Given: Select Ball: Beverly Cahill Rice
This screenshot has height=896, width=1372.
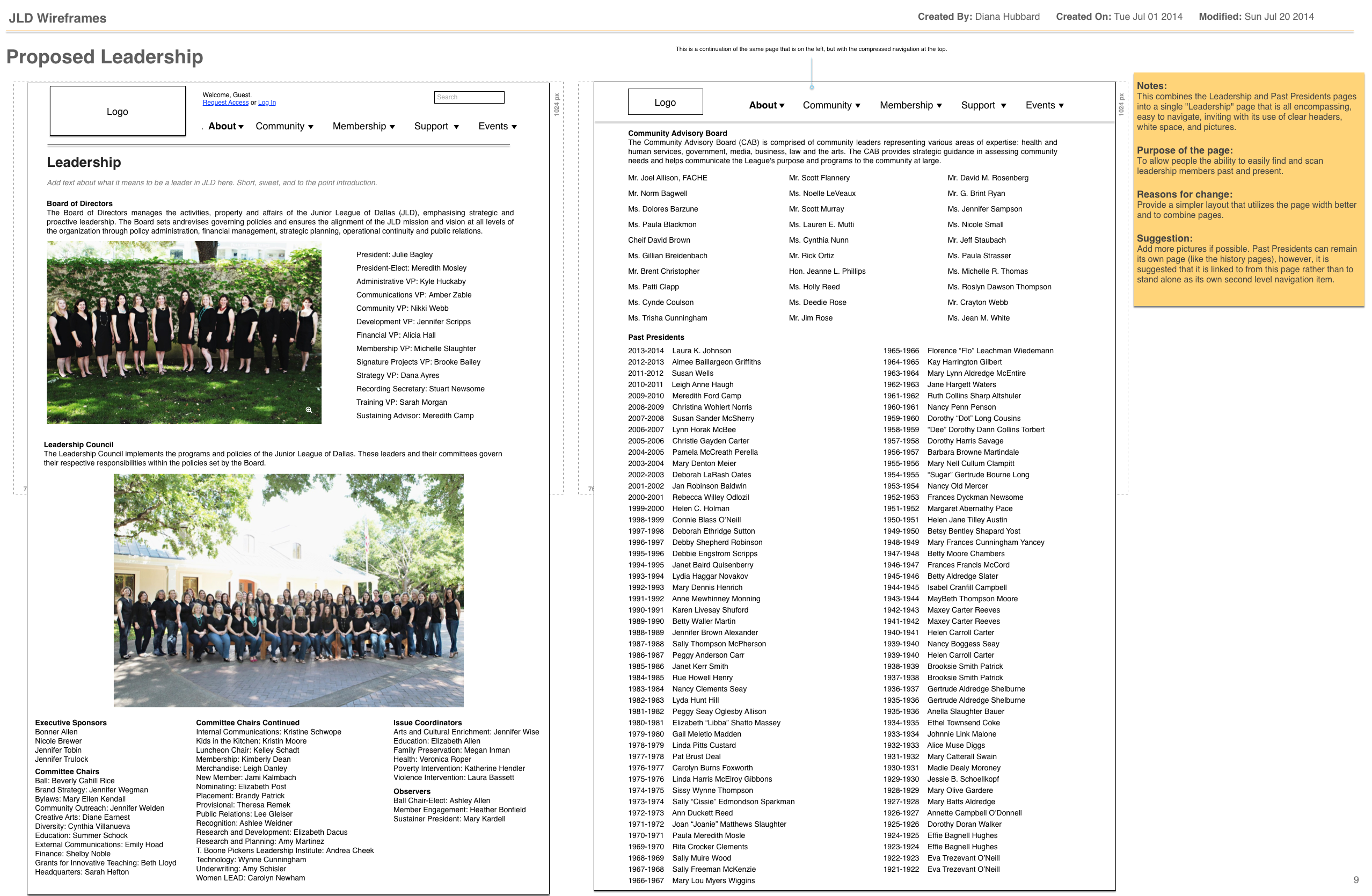Looking at the screenshot, I should [x=75, y=781].
